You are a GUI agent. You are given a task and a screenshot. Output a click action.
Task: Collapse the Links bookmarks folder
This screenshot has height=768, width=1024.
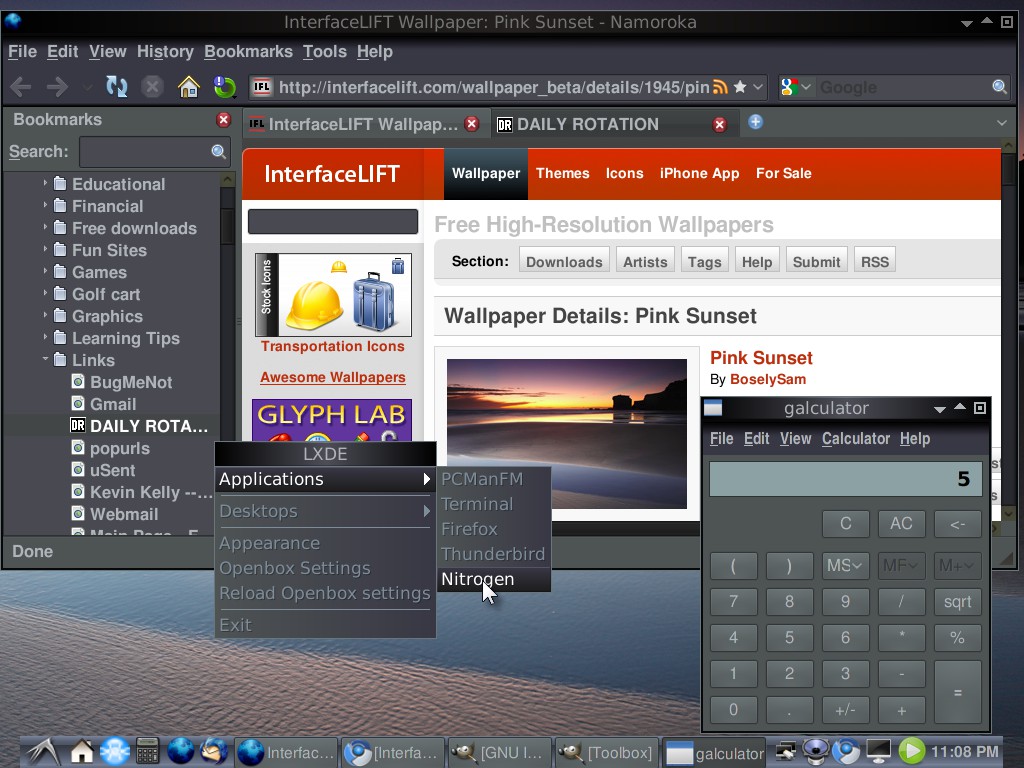45,359
